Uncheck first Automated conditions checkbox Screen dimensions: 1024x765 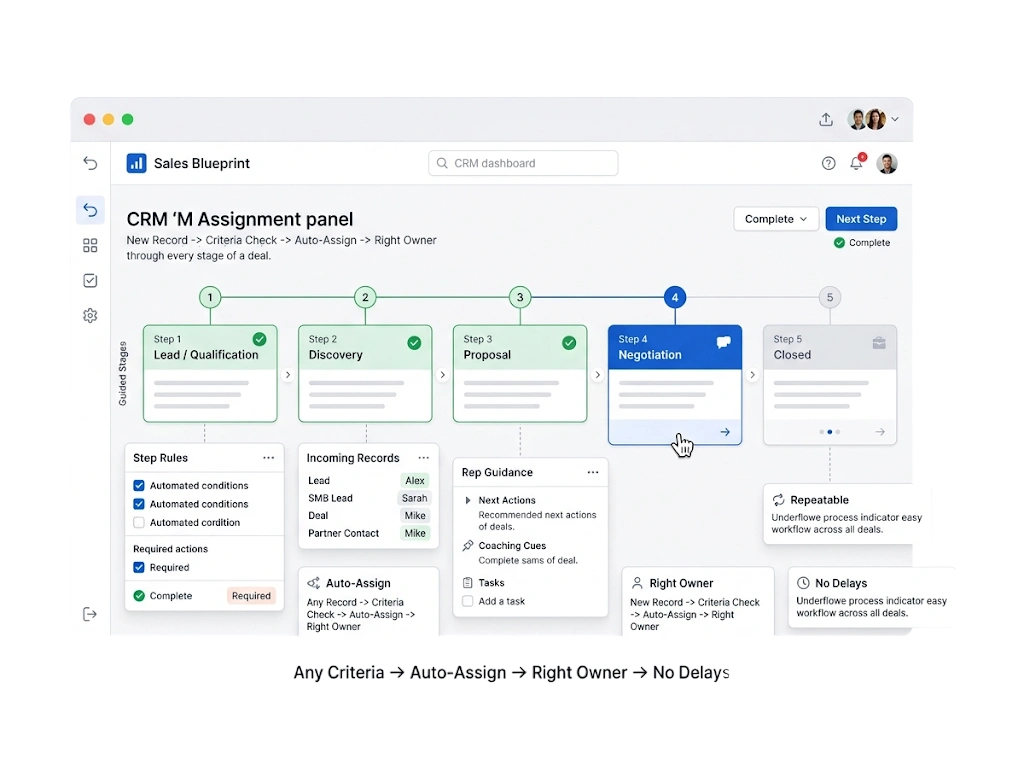(x=138, y=485)
